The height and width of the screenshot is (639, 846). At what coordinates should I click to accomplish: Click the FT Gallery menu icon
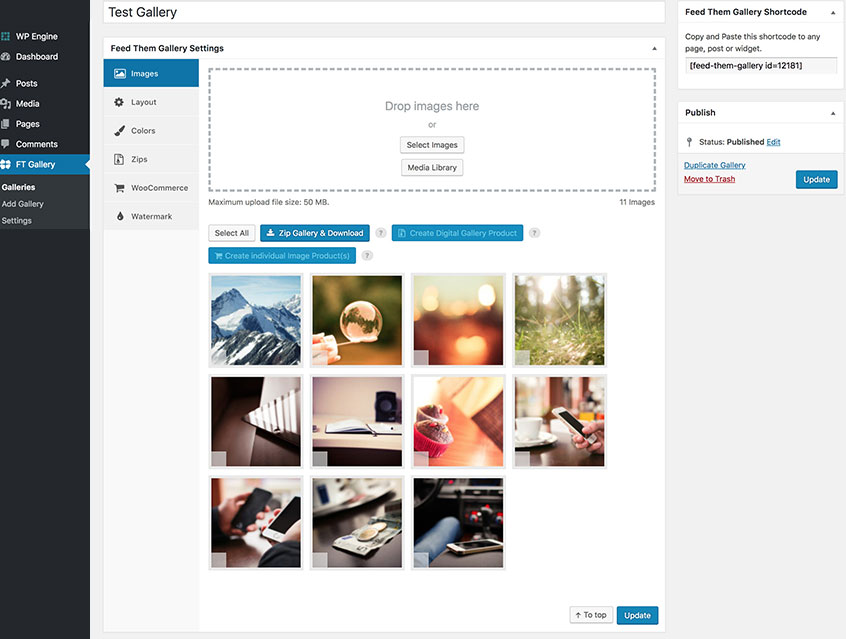pos(5,165)
